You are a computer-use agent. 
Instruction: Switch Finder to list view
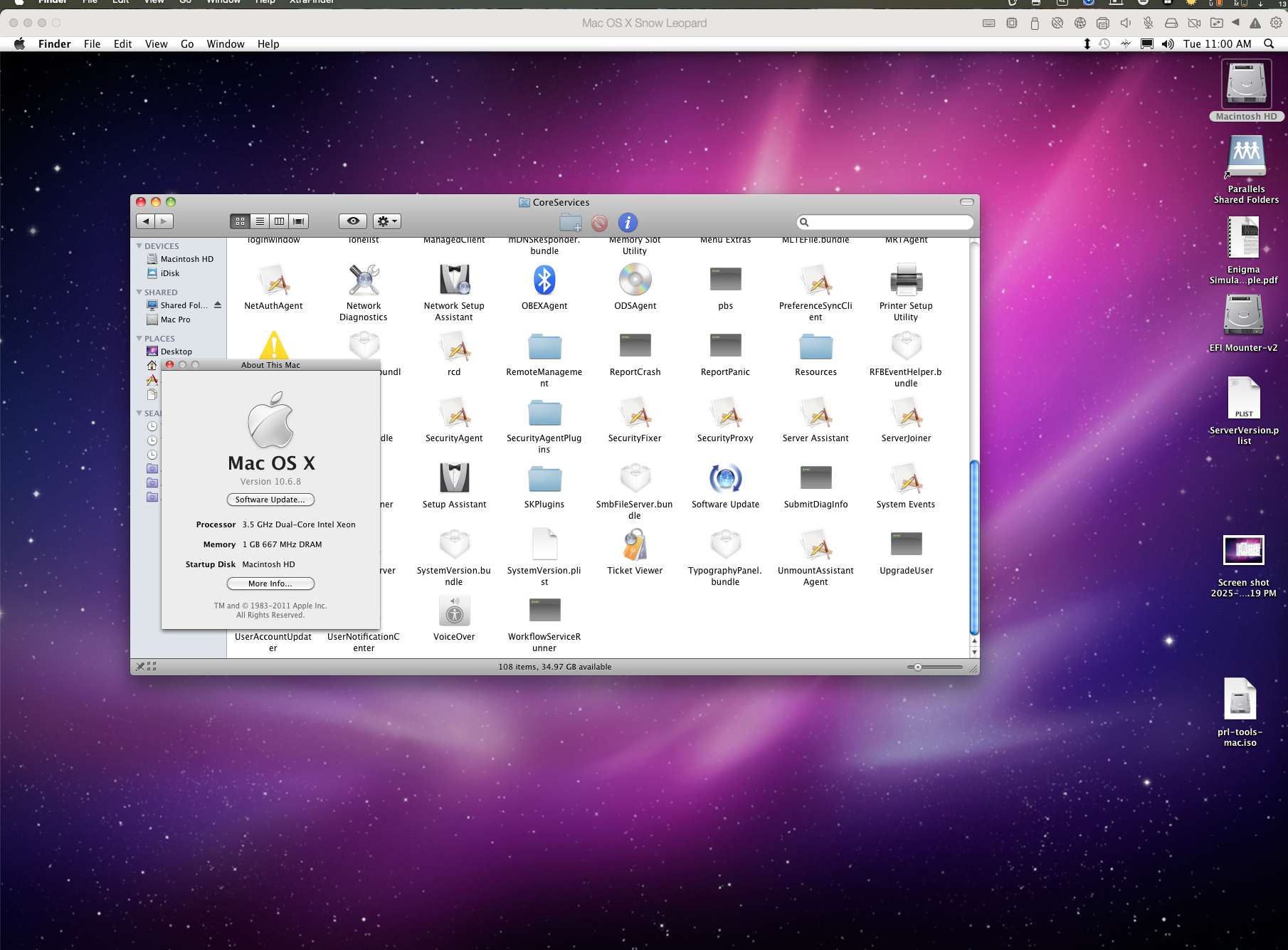coord(260,221)
